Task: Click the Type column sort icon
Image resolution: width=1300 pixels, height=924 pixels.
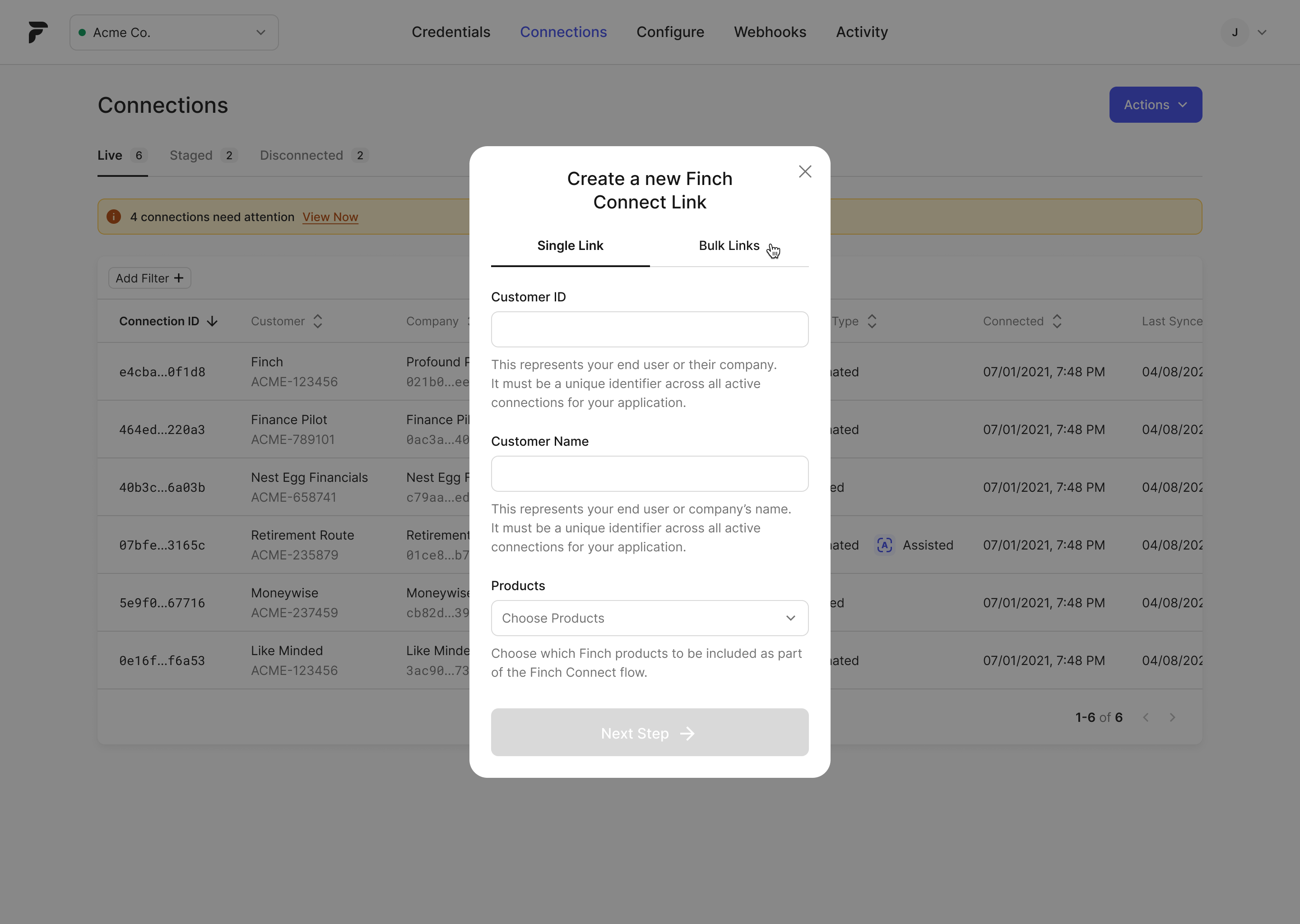Action: point(872,322)
